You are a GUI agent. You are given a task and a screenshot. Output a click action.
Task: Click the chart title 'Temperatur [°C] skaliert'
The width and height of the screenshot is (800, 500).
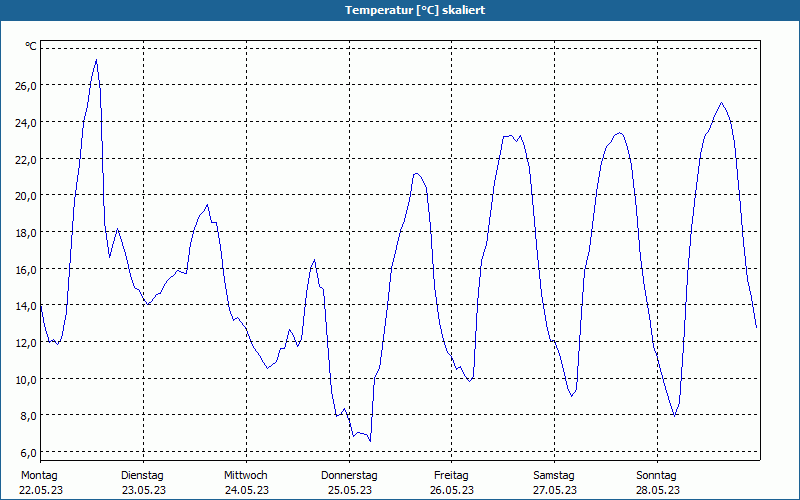tap(415, 10)
